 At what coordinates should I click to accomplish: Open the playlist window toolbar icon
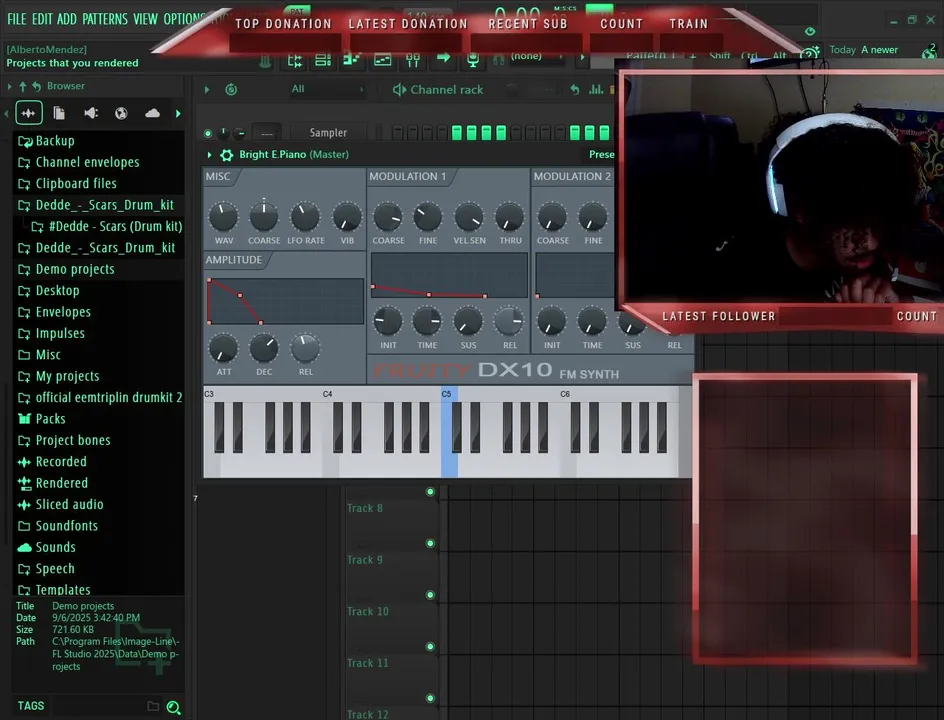point(383,60)
